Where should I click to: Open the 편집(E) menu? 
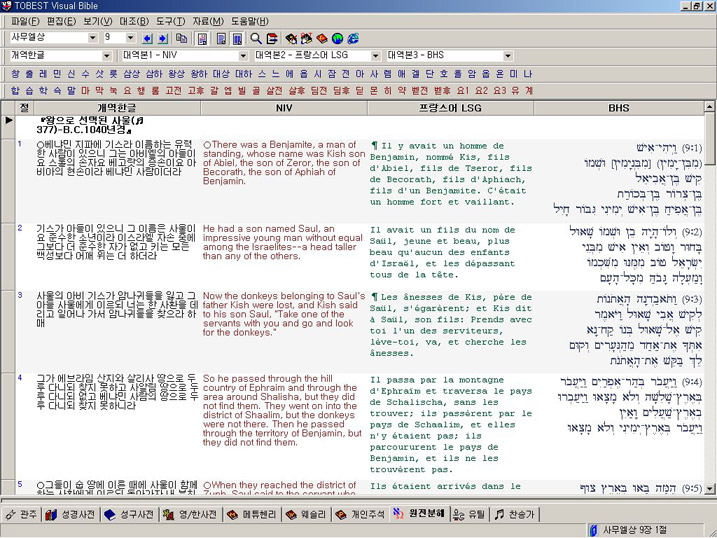tap(61, 21)
